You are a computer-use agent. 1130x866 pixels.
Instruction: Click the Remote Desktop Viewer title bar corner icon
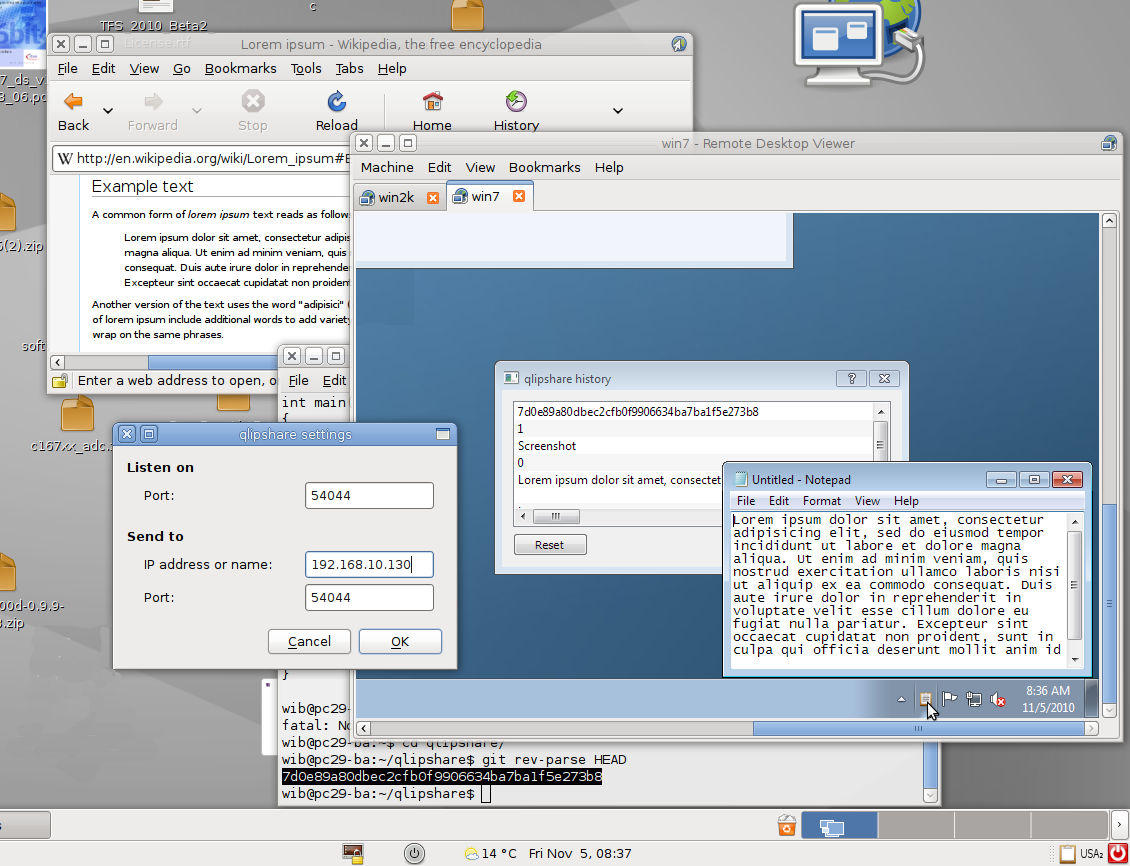click(x=1110, y=143)
